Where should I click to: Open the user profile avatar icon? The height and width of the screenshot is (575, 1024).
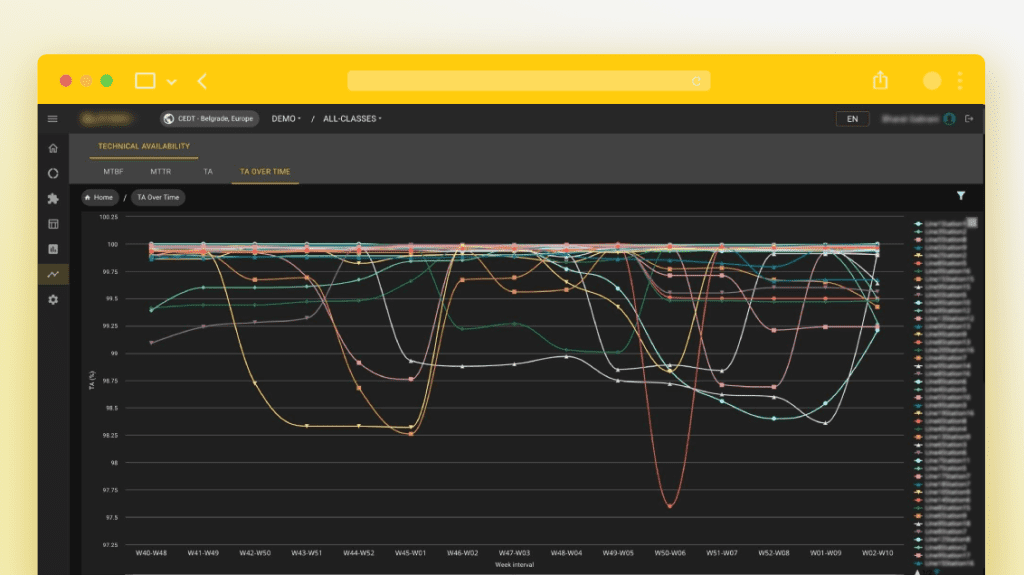point(949,119)
